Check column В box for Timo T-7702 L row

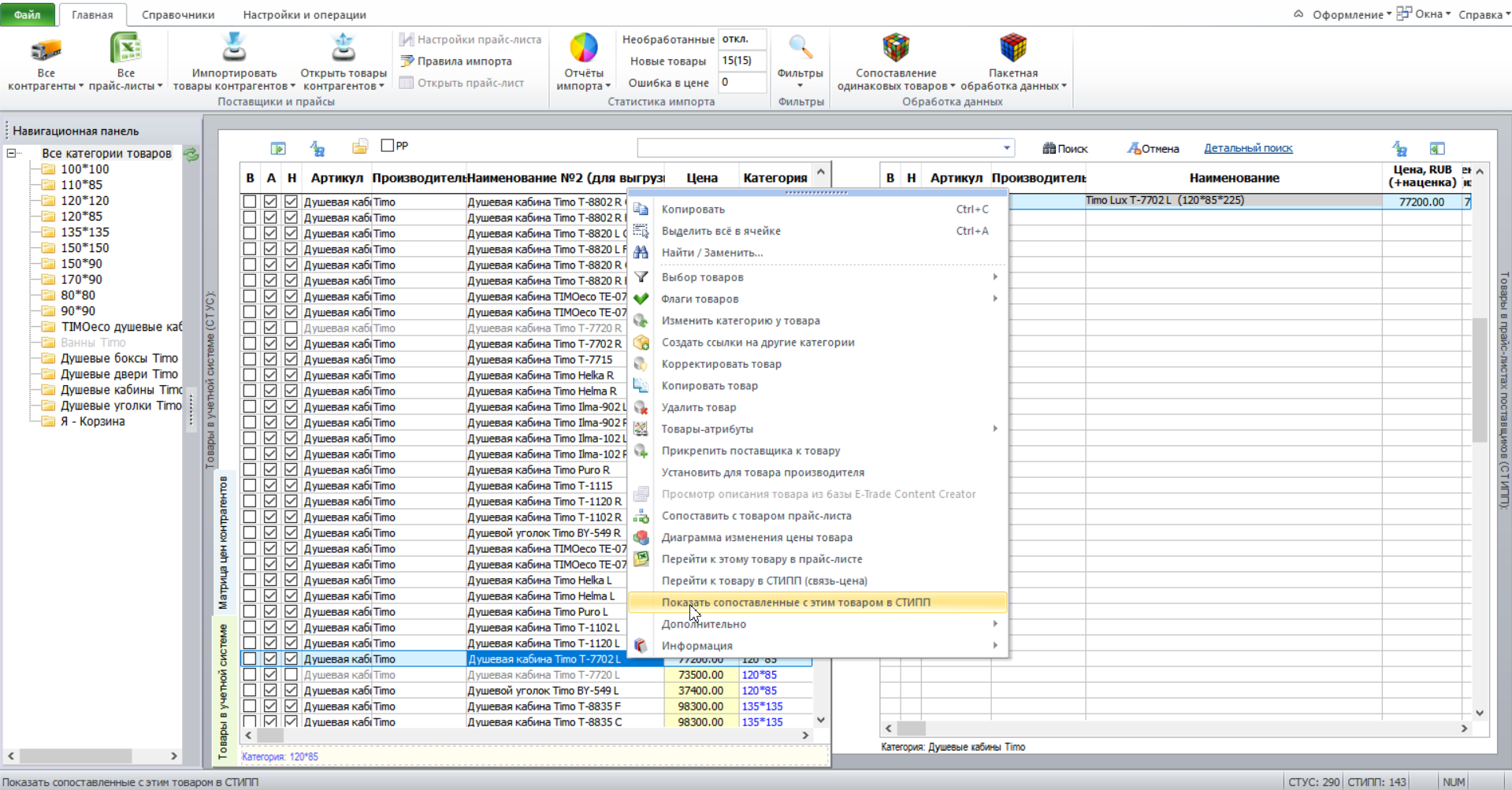pos(250,658)
